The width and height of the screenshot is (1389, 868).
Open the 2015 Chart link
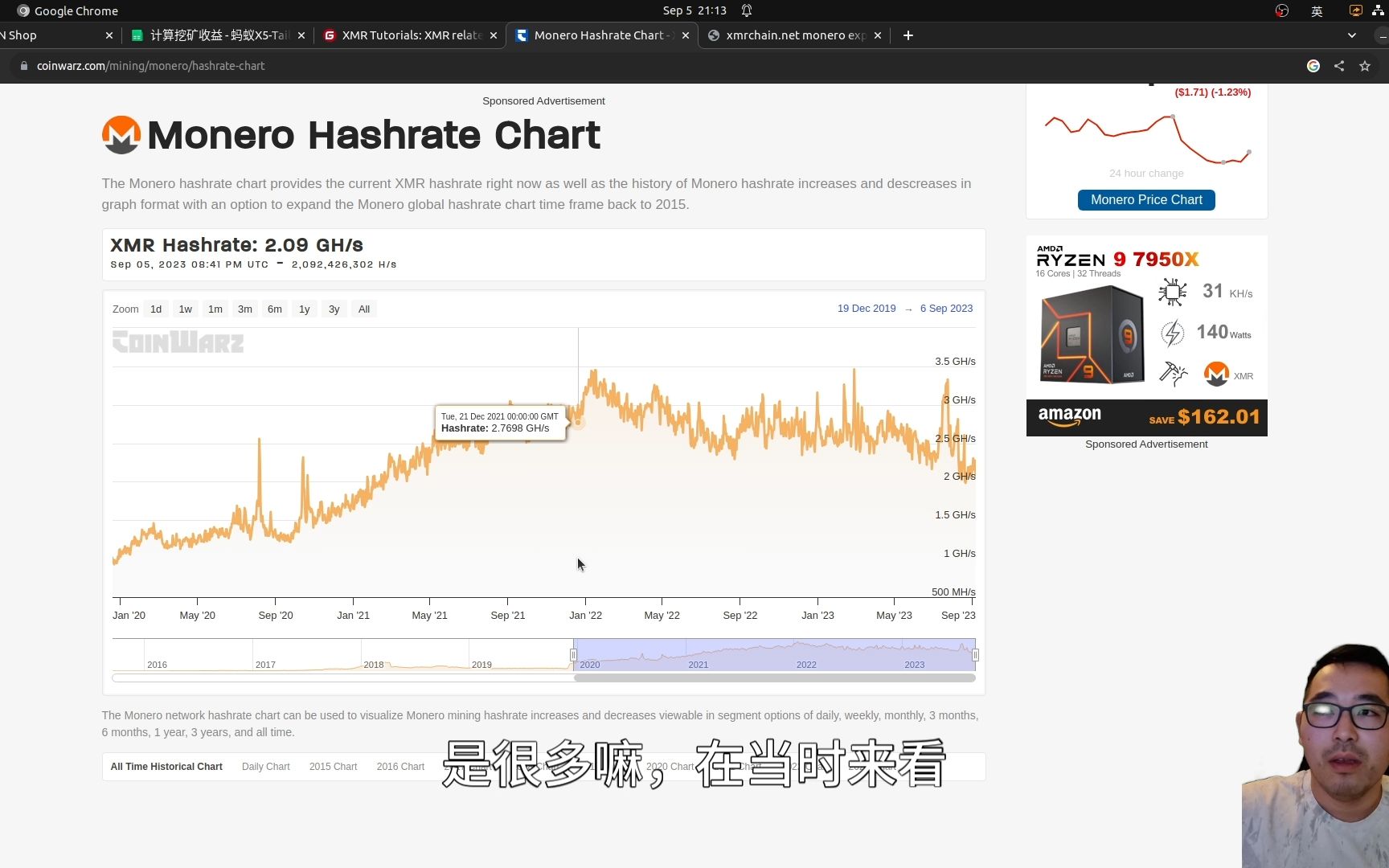(334, 767)
